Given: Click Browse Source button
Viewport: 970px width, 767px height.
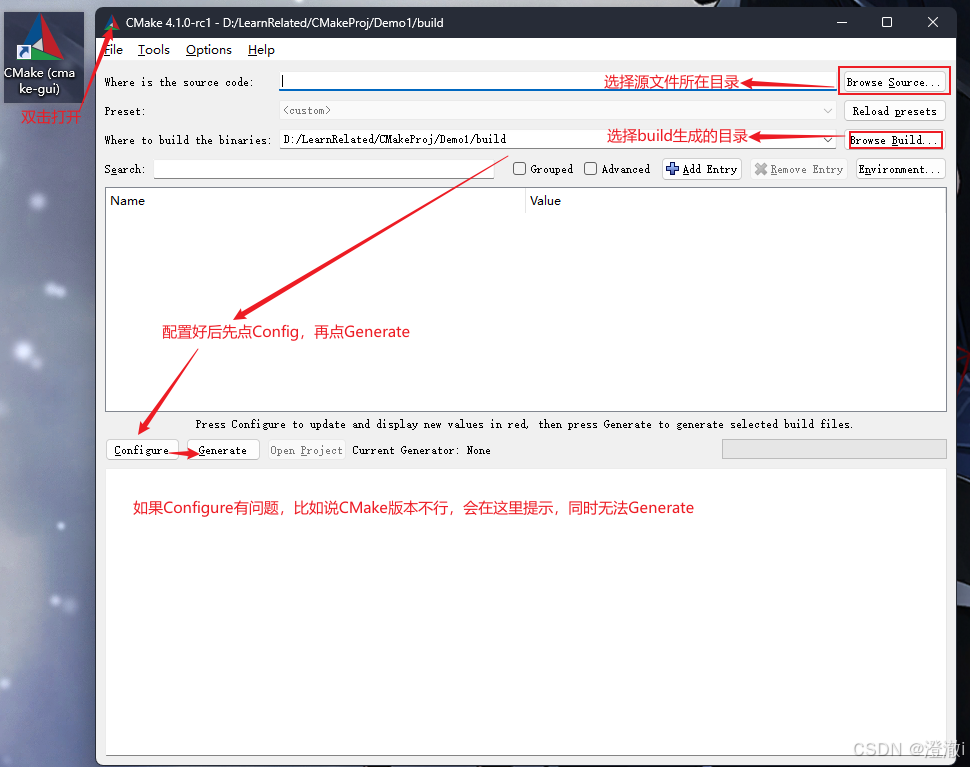Looking at the screenshot, I should click(x=894, y=82).
